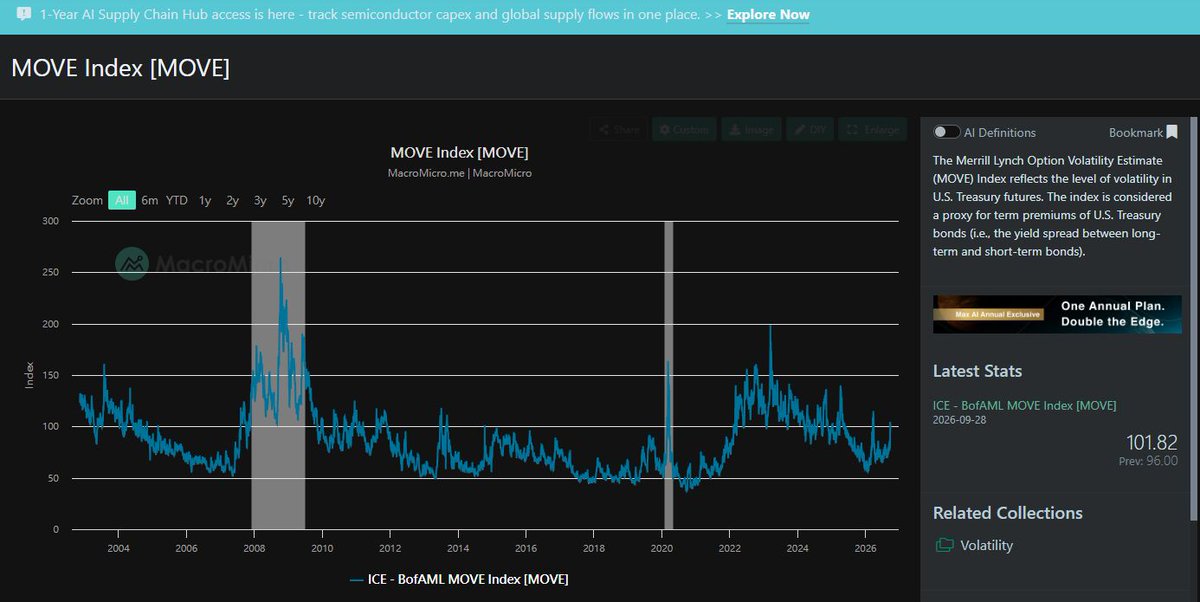
Task: Click the MOVE Index [MOVE] page title
Action: [120, 68]
